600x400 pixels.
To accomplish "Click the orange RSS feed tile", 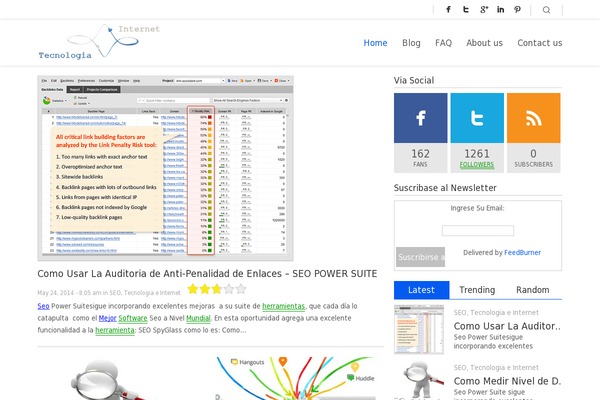I will coord(533,118).
